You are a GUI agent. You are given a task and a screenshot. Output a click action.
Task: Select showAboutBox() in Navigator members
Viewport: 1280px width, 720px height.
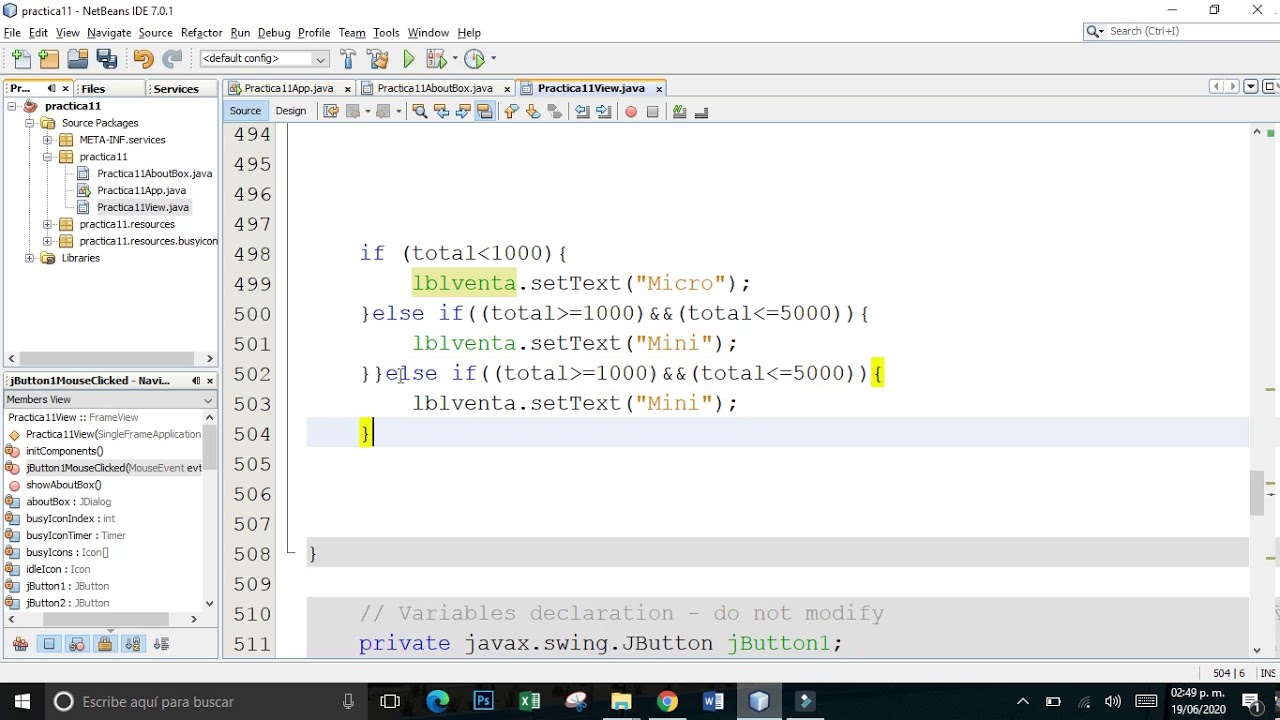coord(64,485)
